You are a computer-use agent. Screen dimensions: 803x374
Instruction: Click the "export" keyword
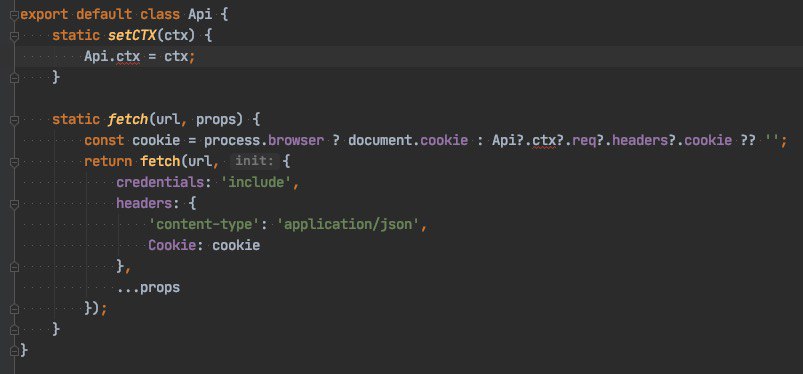point(44,15)
